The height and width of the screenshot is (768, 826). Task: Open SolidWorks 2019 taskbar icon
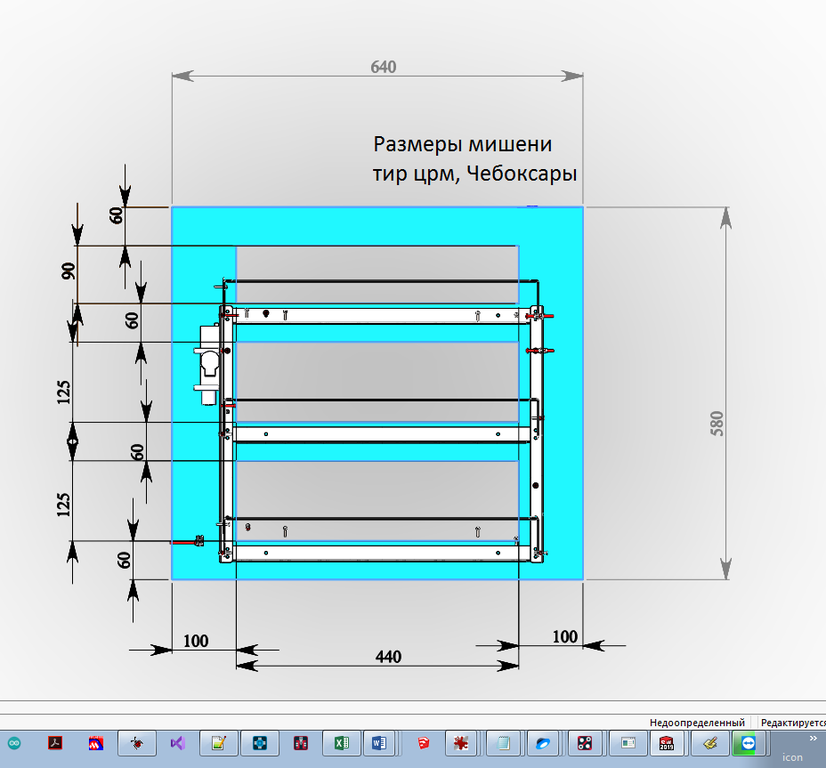(666, 743)
